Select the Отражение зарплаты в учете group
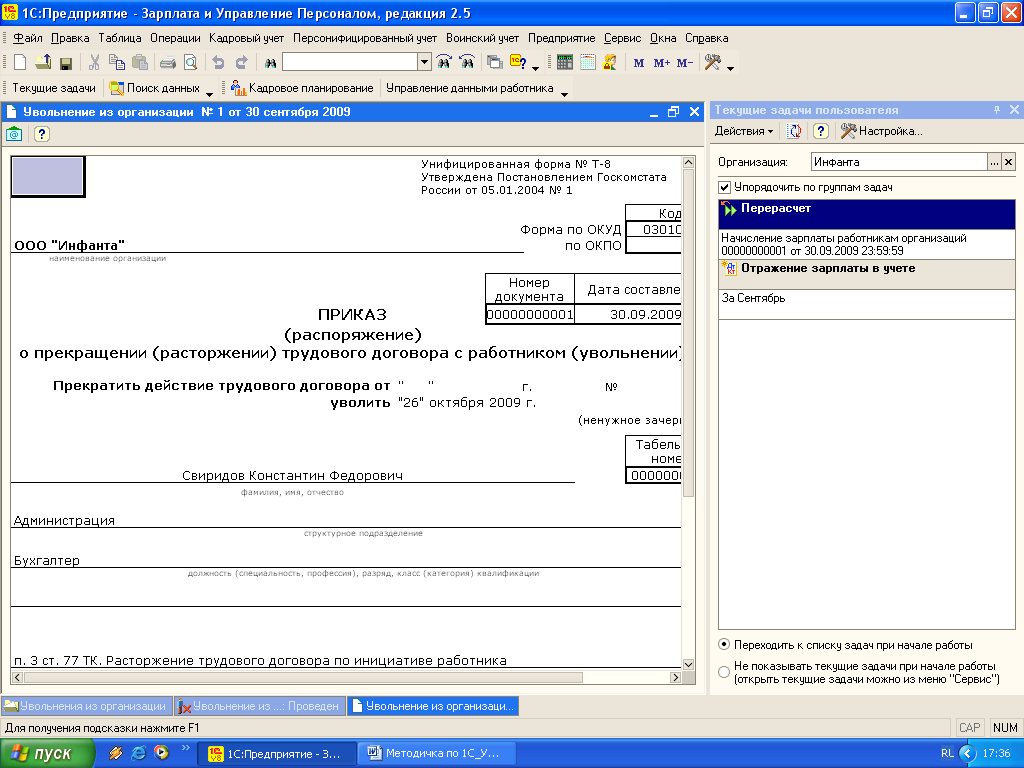Viewport: 1024px width, 768px height. tap(867, 274)
